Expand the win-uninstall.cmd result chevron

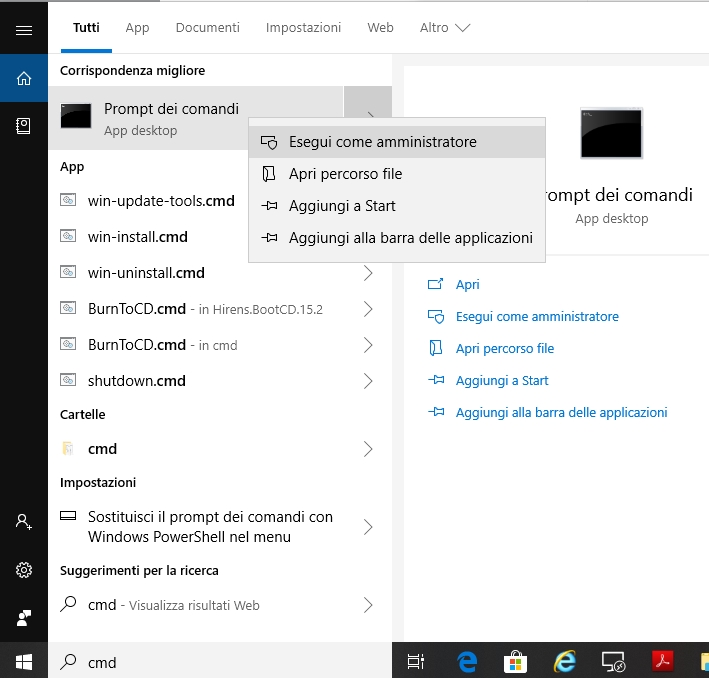[x=368, y=273]
